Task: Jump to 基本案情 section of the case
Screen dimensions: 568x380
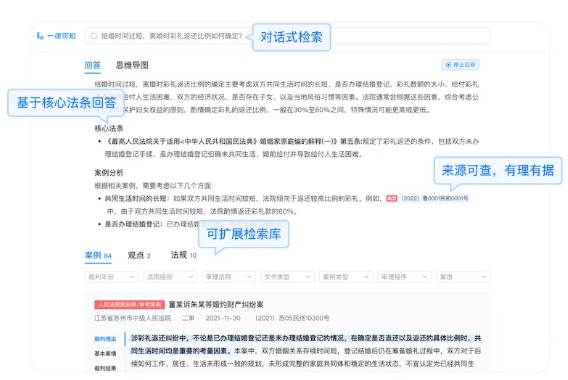Action: point(105,353)
